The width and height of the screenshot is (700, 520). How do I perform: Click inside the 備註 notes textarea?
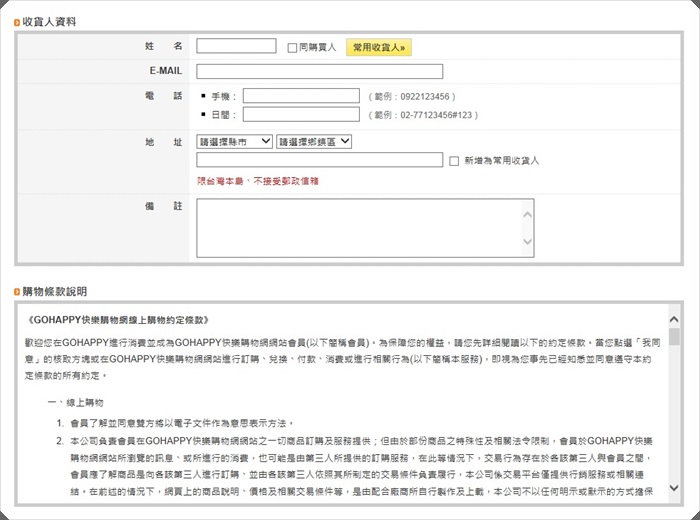point(357,225)
